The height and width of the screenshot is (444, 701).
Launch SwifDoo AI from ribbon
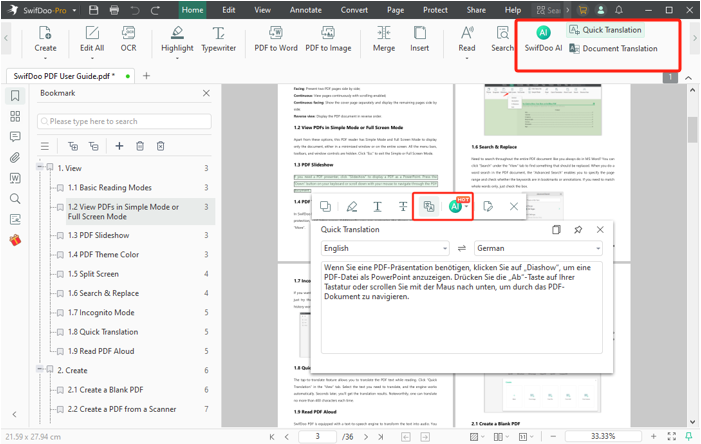543,39
